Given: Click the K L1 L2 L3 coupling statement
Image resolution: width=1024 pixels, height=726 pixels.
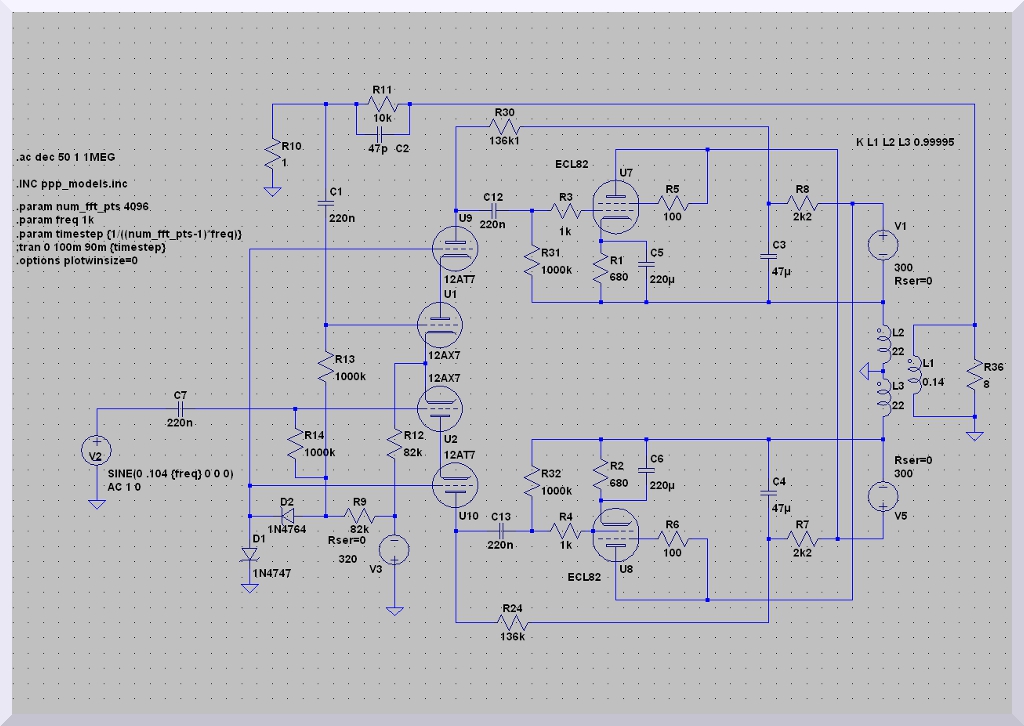Looking at the screenshot, I should click(x=905, y=142).
